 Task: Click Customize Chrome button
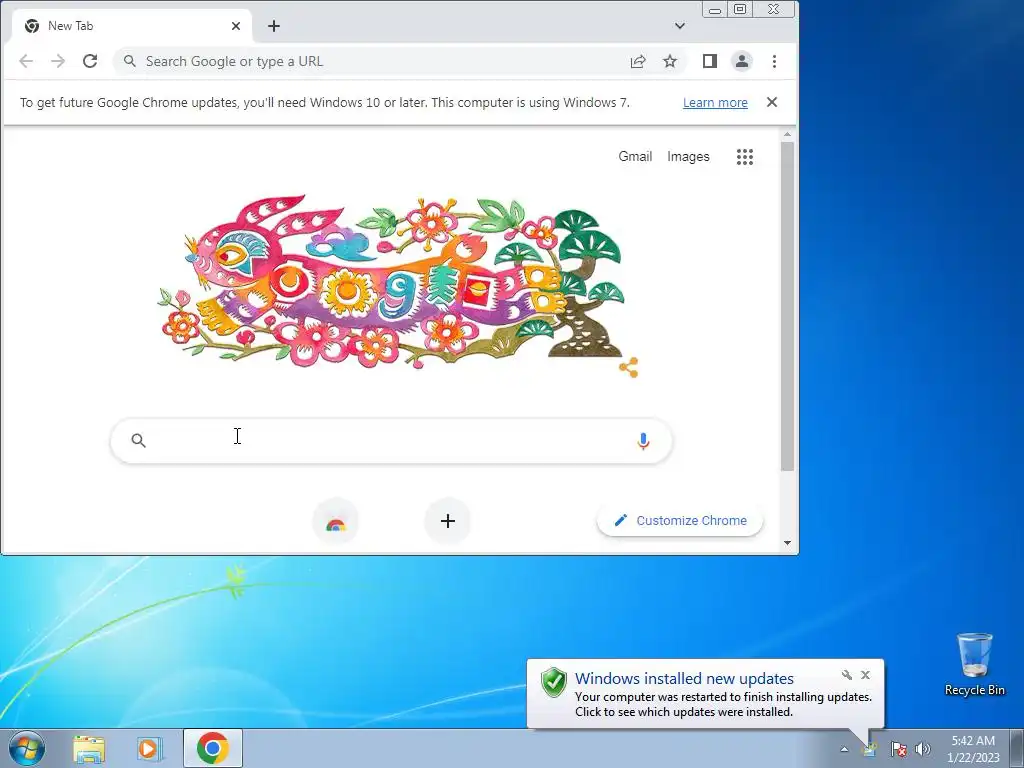pyautogui.click(x=680, y=520)
